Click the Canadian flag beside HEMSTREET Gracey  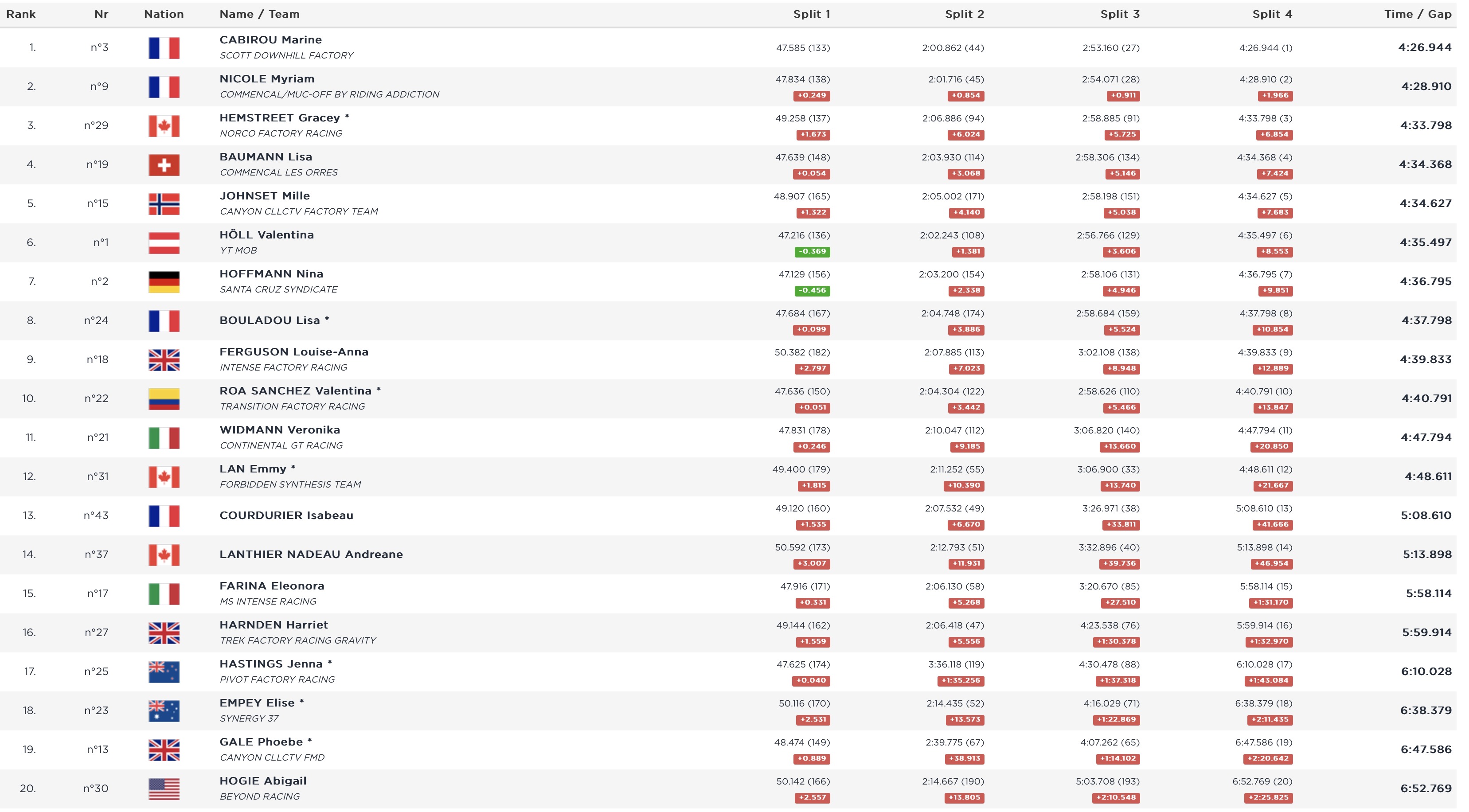pyautogui.click(x=165, y=126)
